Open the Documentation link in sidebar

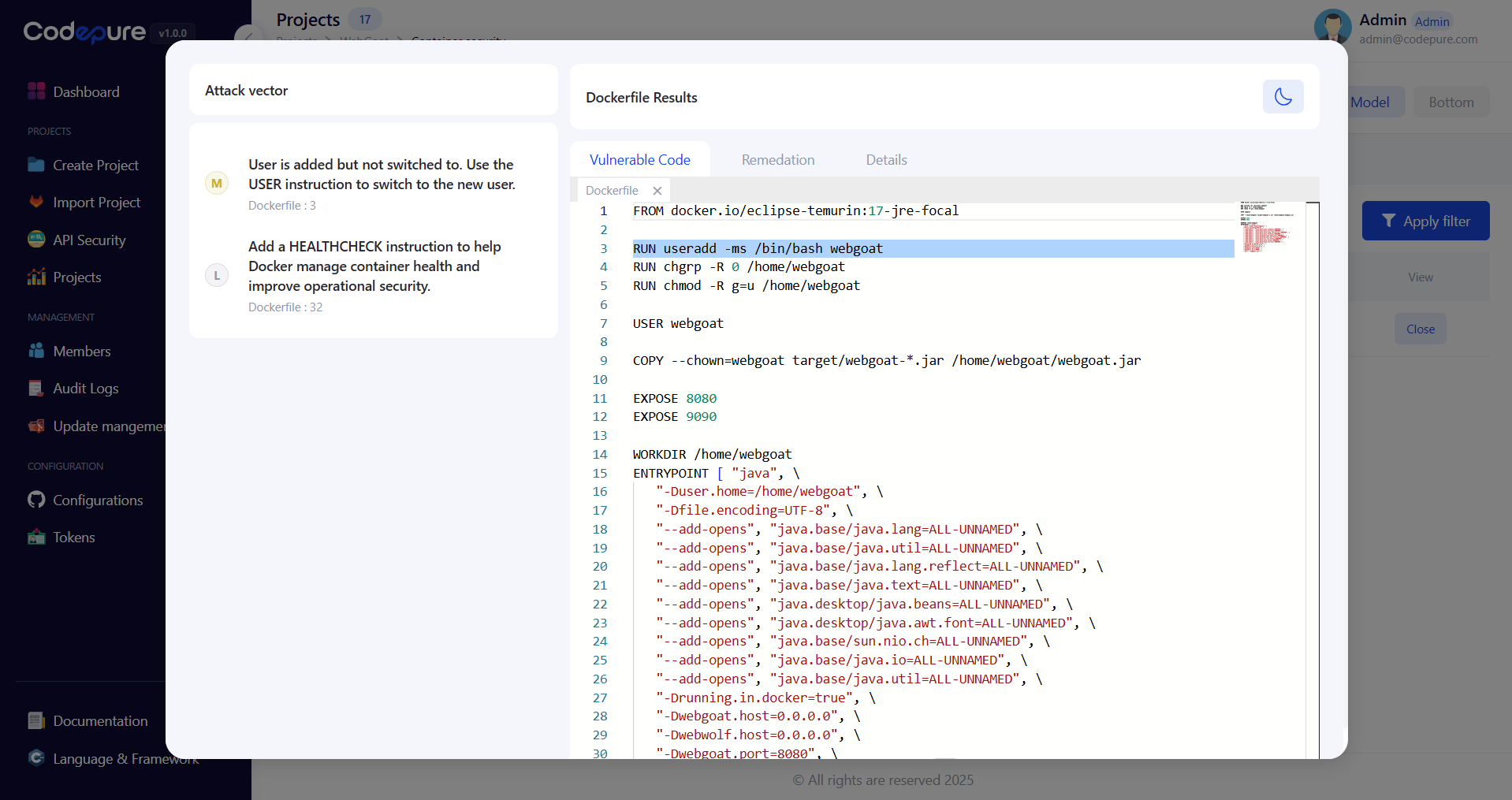(x=99, y=721)
